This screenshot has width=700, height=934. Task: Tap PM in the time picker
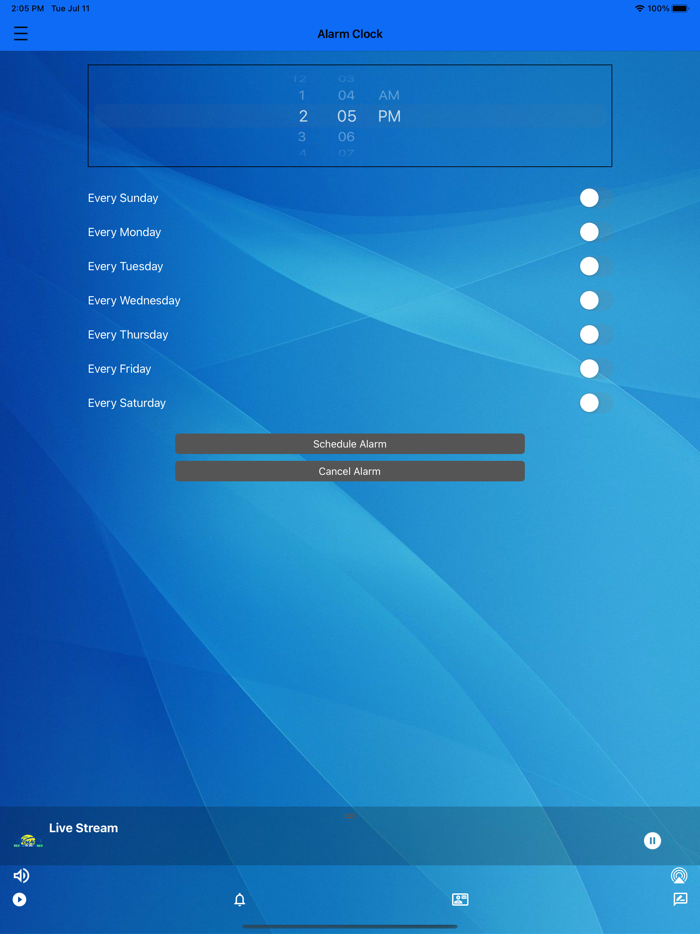(x=389, y=116)
